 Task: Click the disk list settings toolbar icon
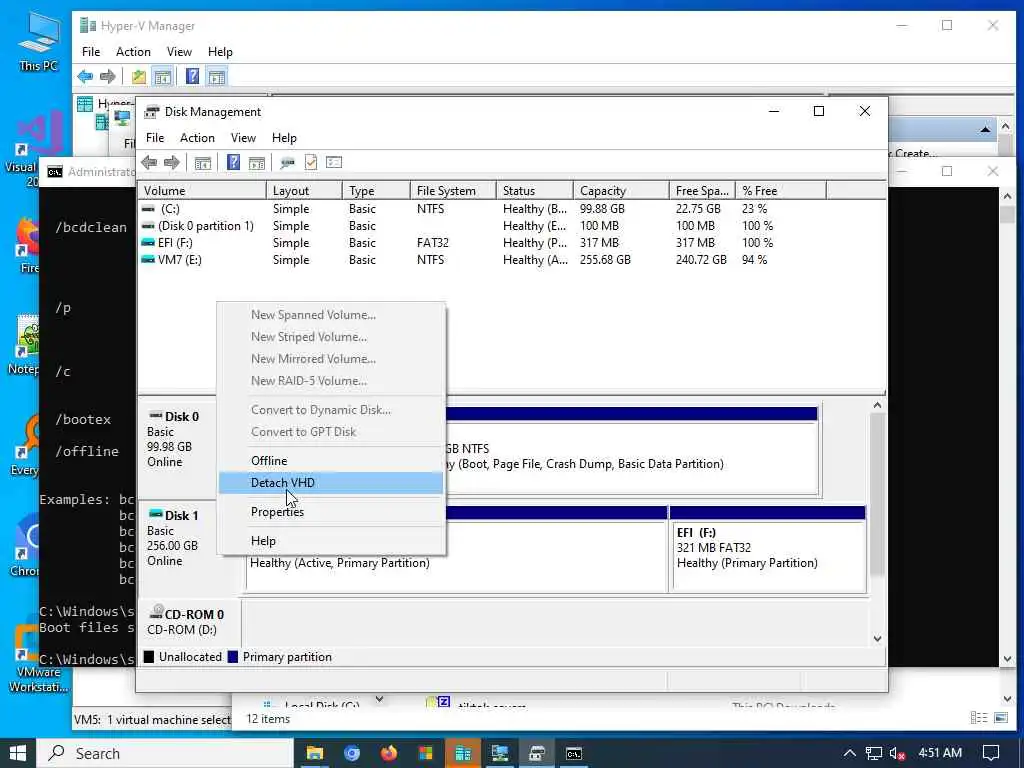[x=334, y=163]
